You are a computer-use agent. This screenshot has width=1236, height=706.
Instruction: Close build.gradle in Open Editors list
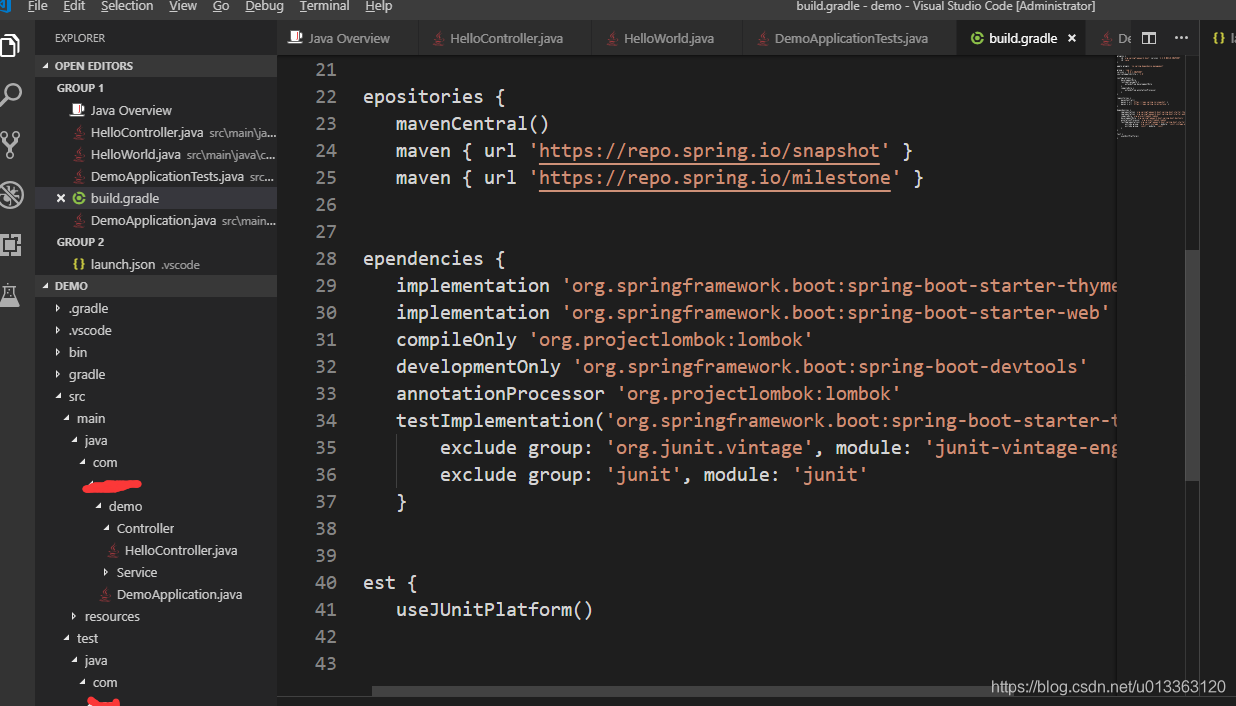pyautogui.click(x=62, y=198)
